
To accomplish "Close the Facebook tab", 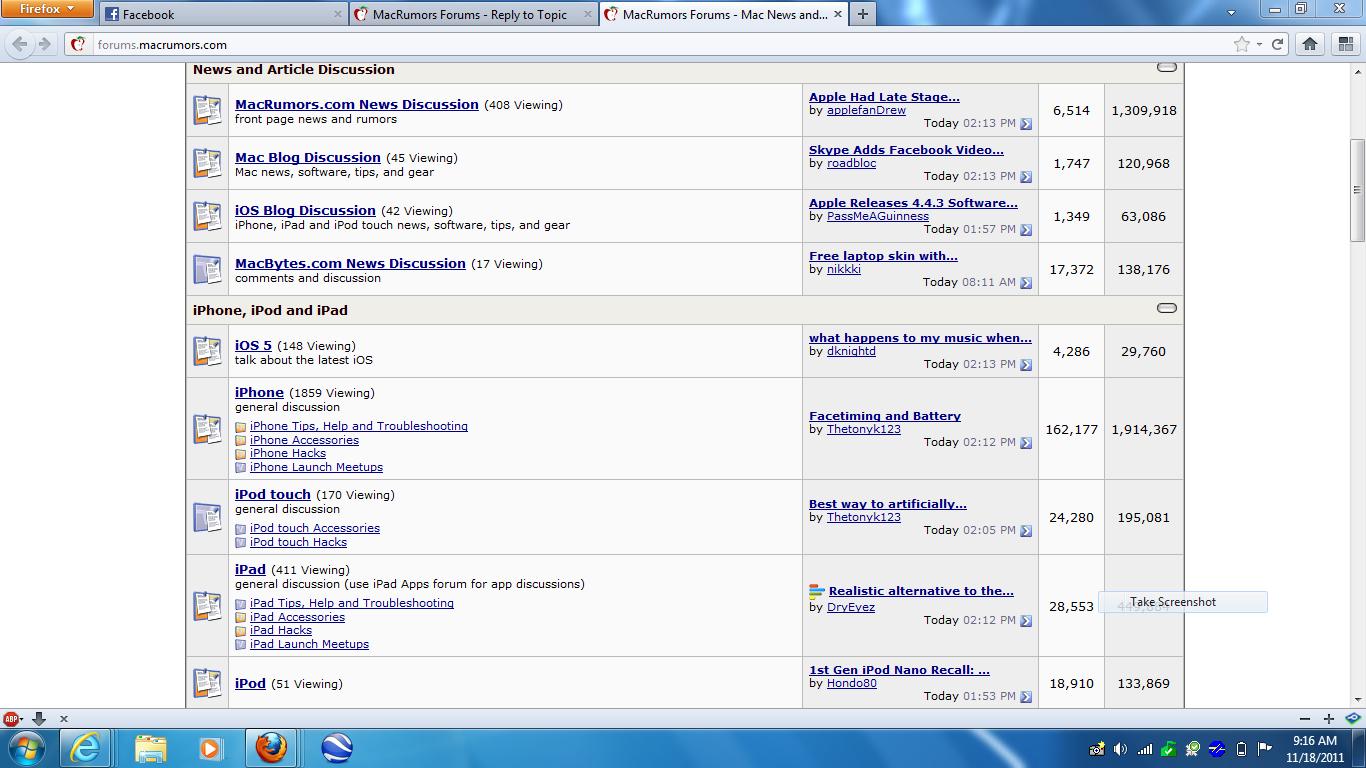I will click(x=337, y=14).
